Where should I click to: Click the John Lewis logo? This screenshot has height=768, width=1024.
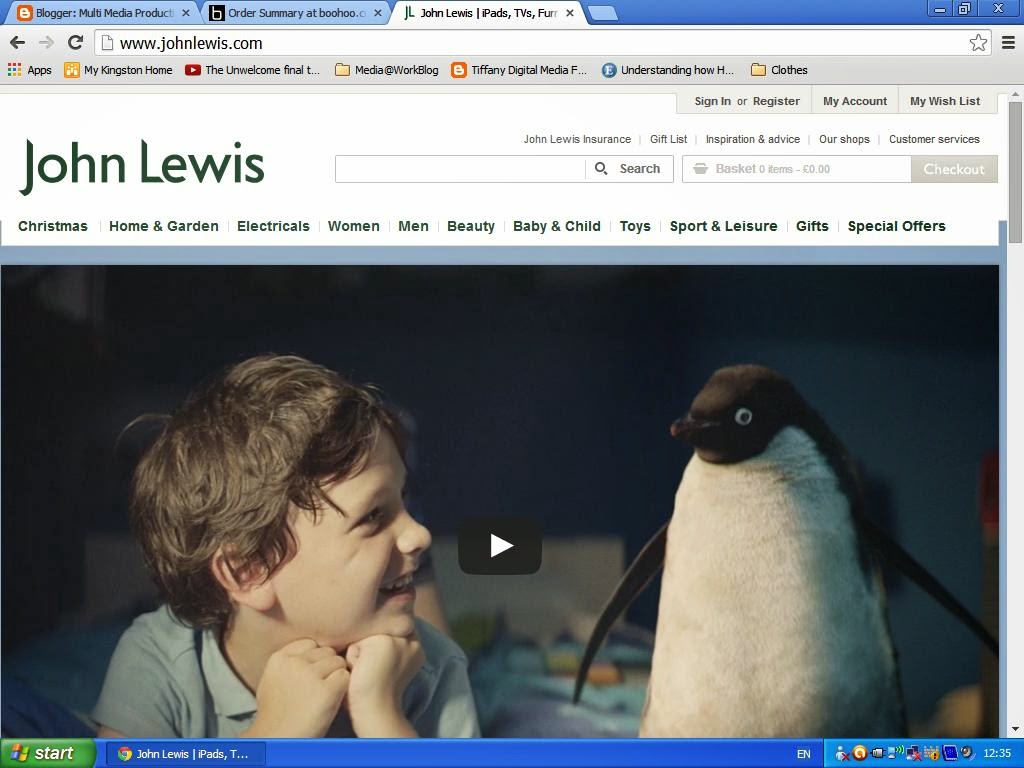140,163
